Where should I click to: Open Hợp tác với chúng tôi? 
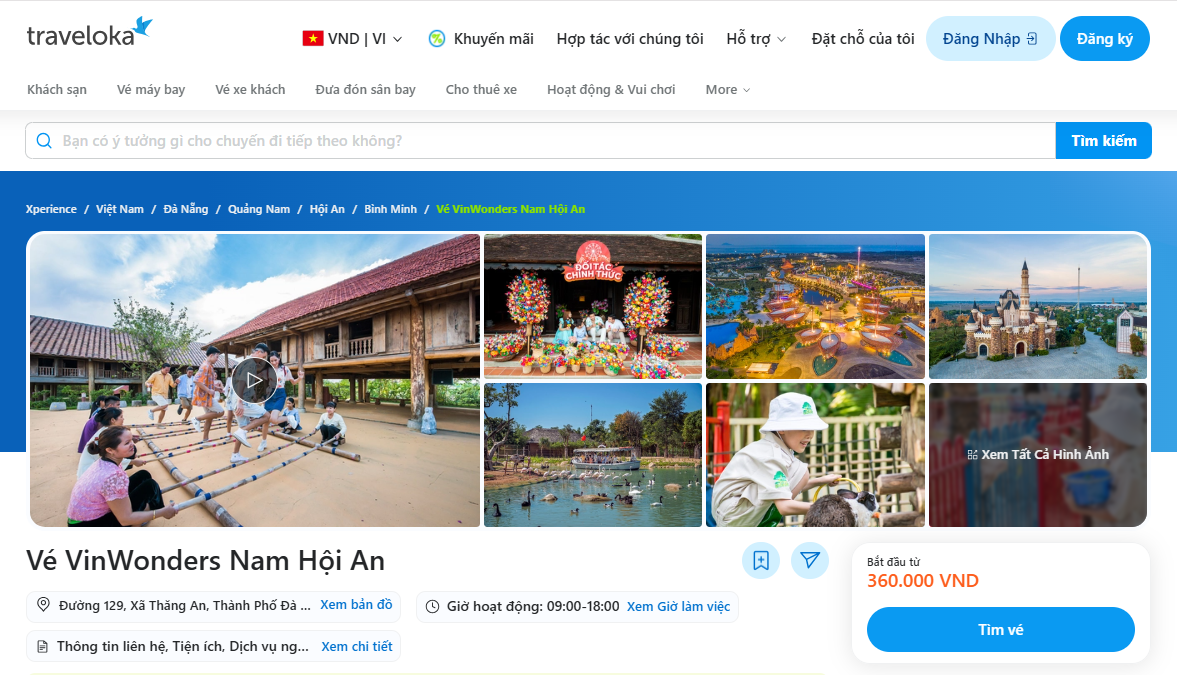(630, 38)
